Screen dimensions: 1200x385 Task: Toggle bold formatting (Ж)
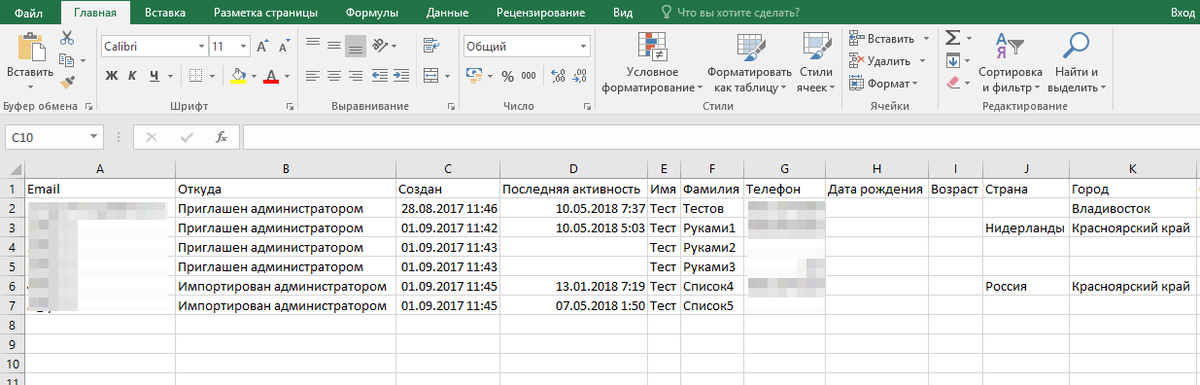(111, 76)
